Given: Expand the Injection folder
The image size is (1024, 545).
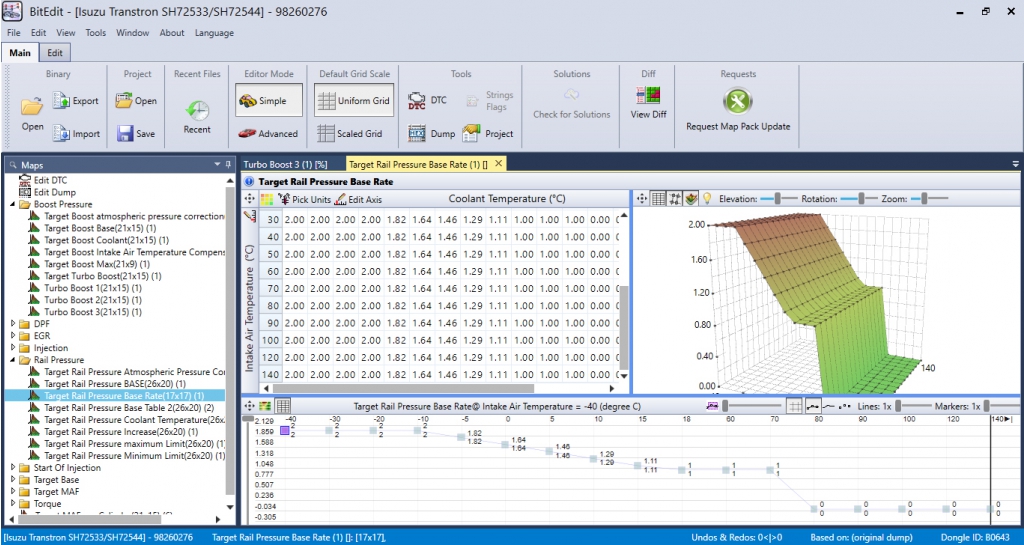Looking at the screenshot, I should click(13, 348).
